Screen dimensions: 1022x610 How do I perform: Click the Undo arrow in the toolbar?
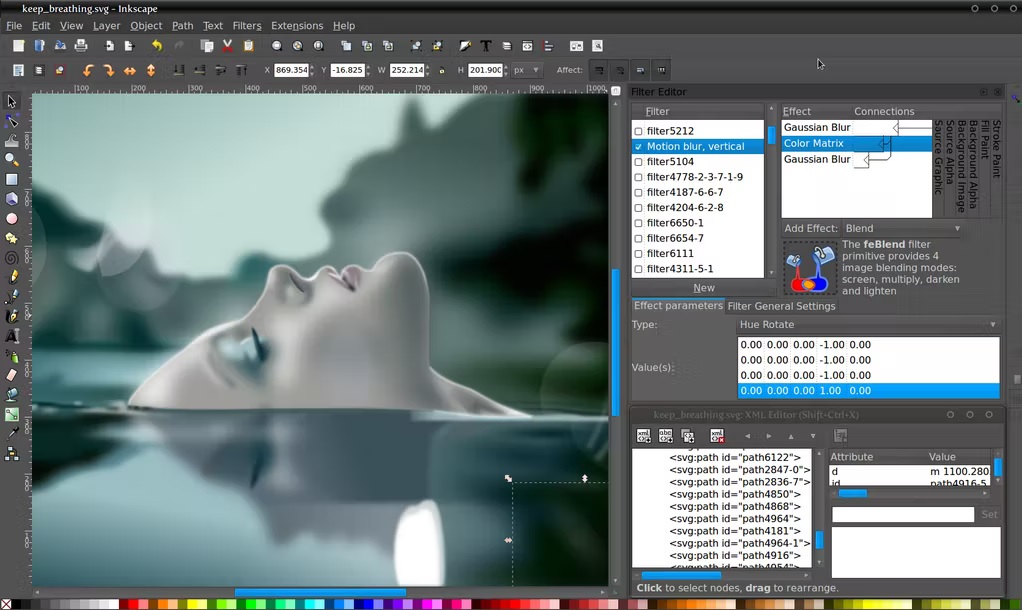click(x=157, y=46)
